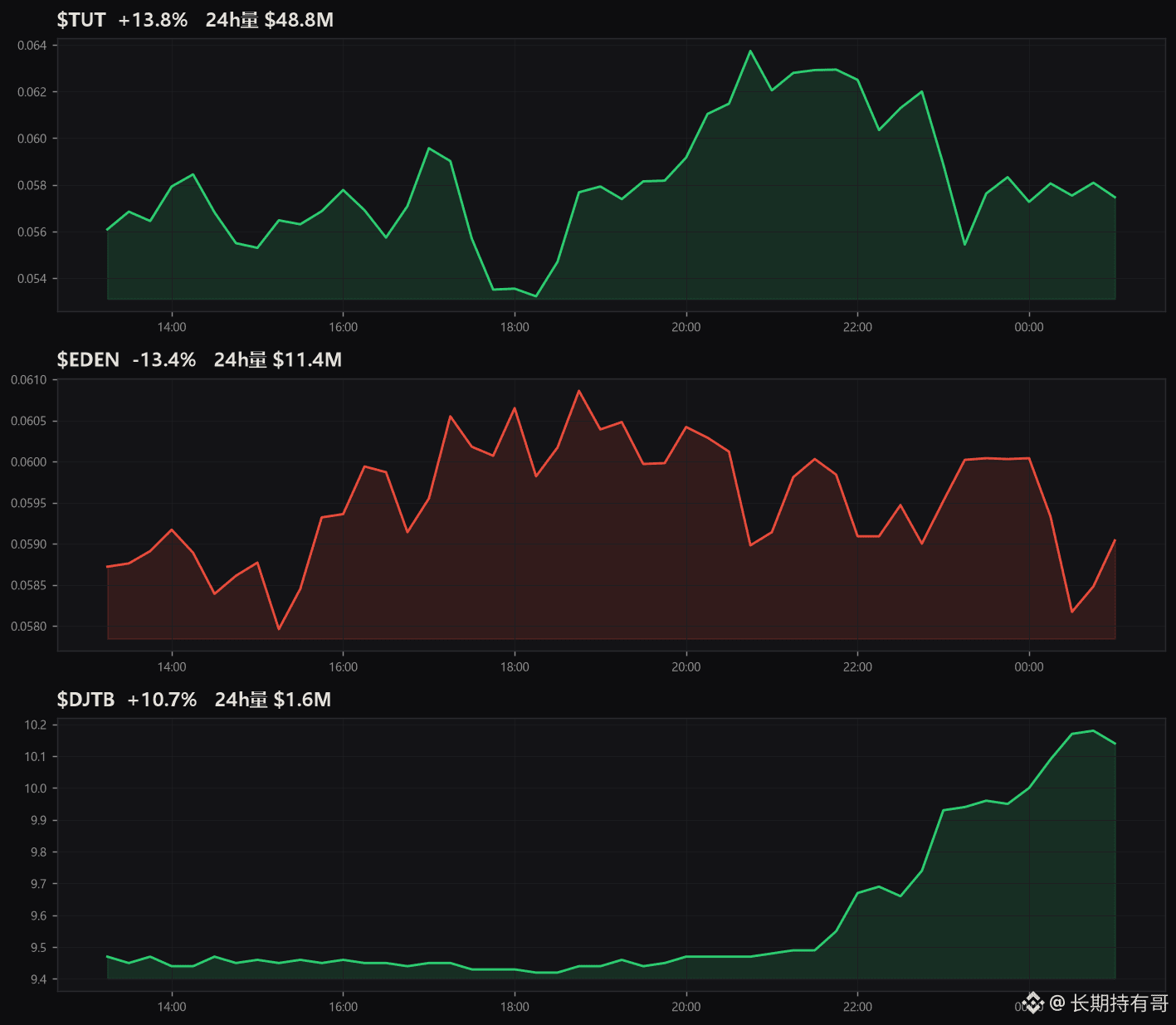
Task: Click the highest peak of the $TUT line
Action: pos(750,51)
